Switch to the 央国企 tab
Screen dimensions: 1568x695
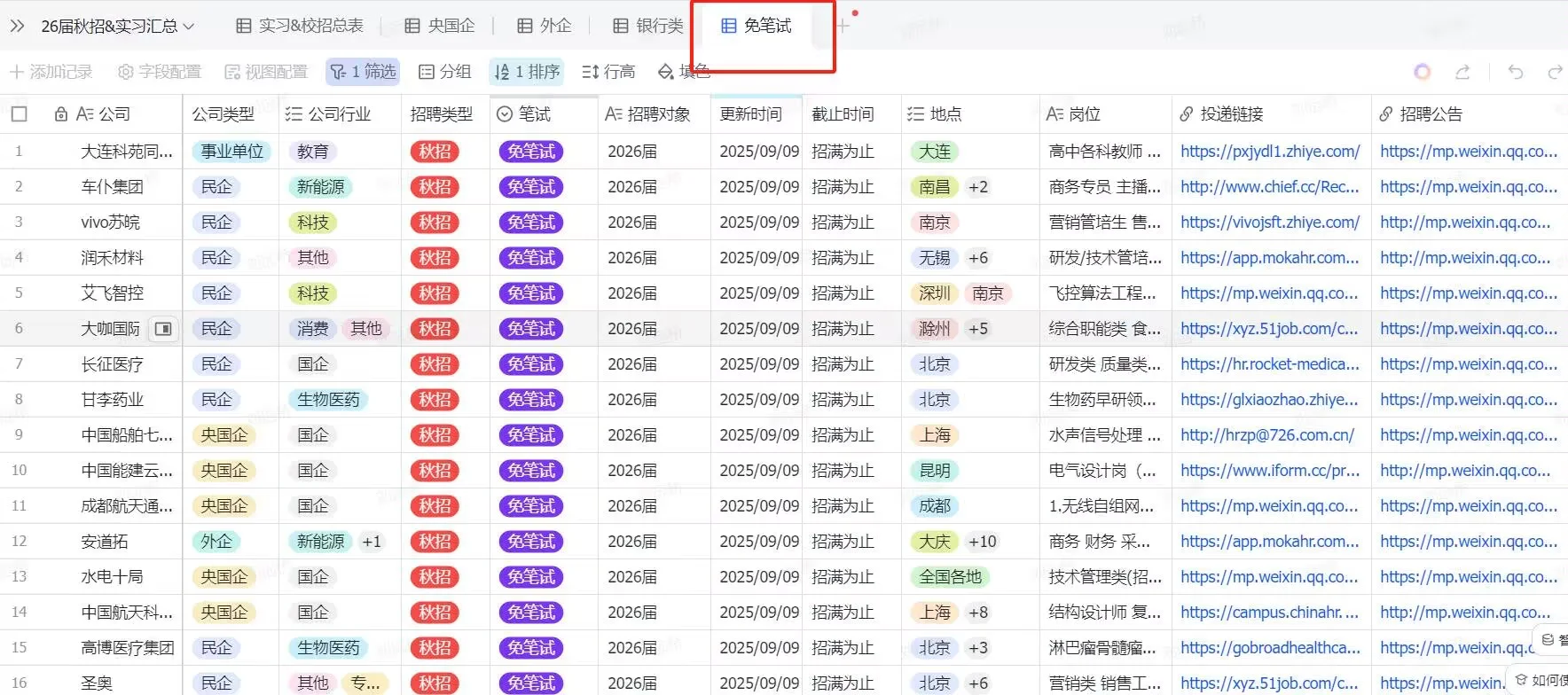(x=440, y=26)
